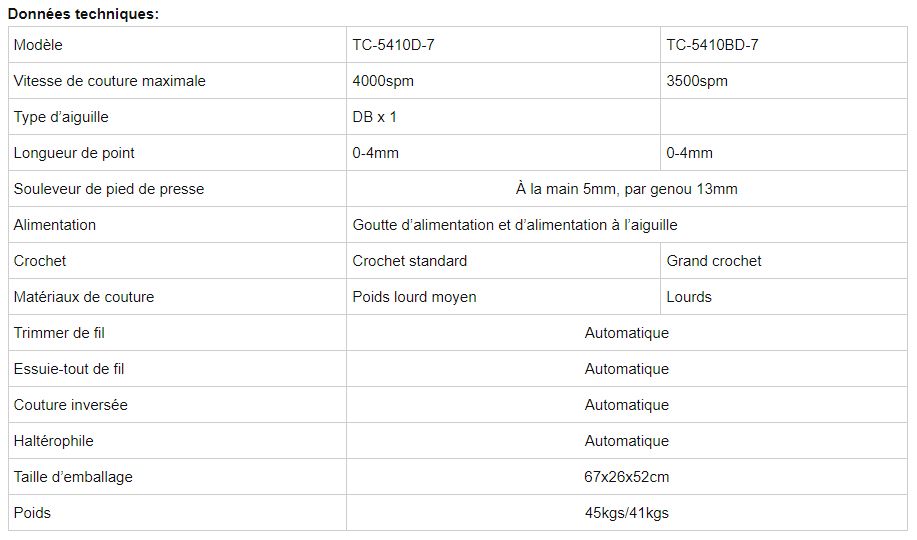Click the "Données techniques:" heading
This screenshot has width=917, height=540.
click(x=83, y=13)
